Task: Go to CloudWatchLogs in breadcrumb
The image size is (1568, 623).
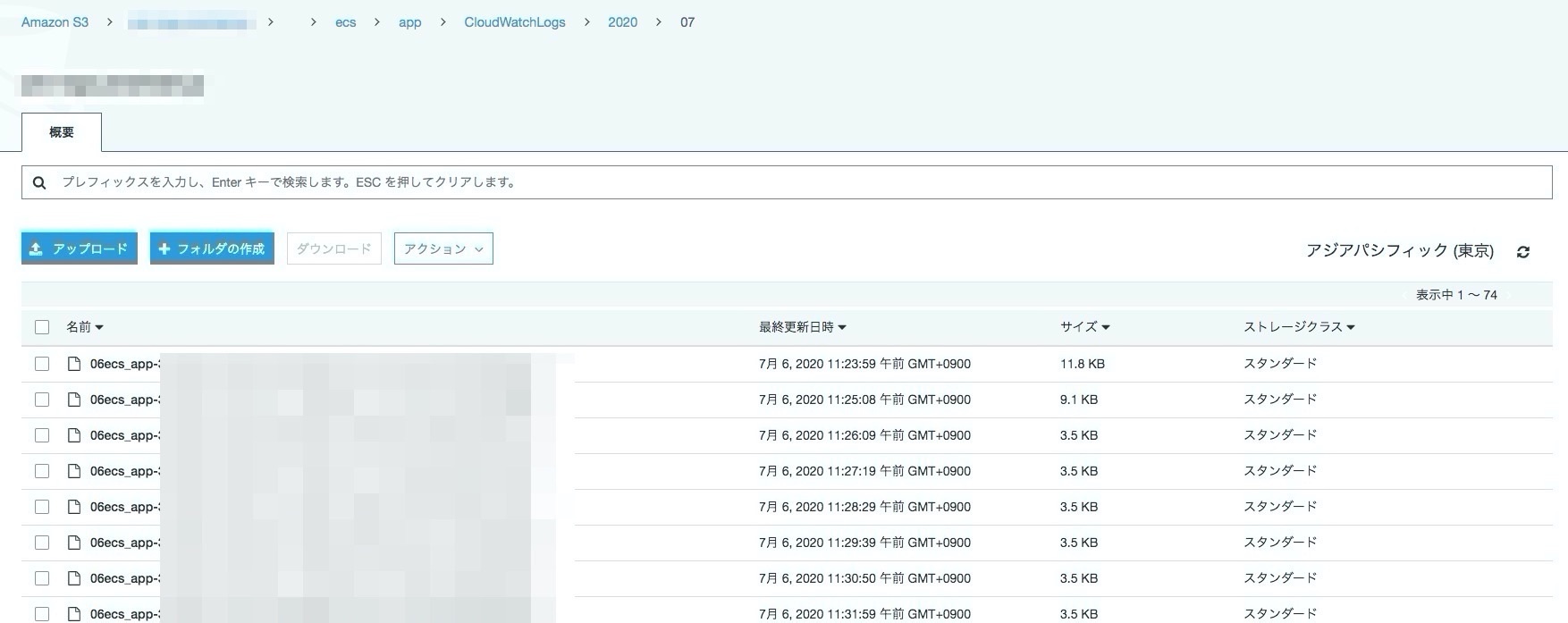Action: coord(514,22)
